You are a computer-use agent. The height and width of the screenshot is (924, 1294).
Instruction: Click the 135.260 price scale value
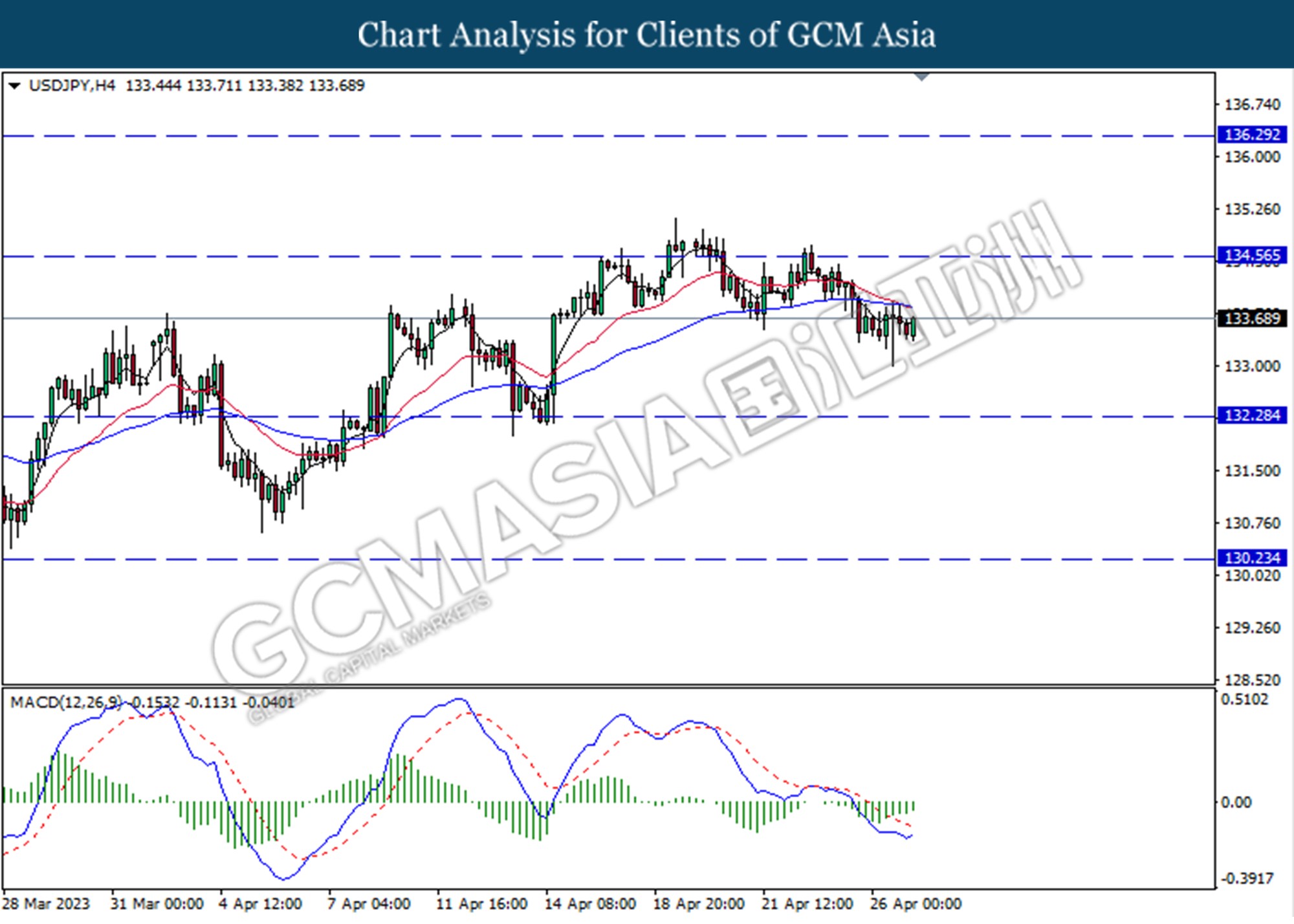coord(1252,209)
